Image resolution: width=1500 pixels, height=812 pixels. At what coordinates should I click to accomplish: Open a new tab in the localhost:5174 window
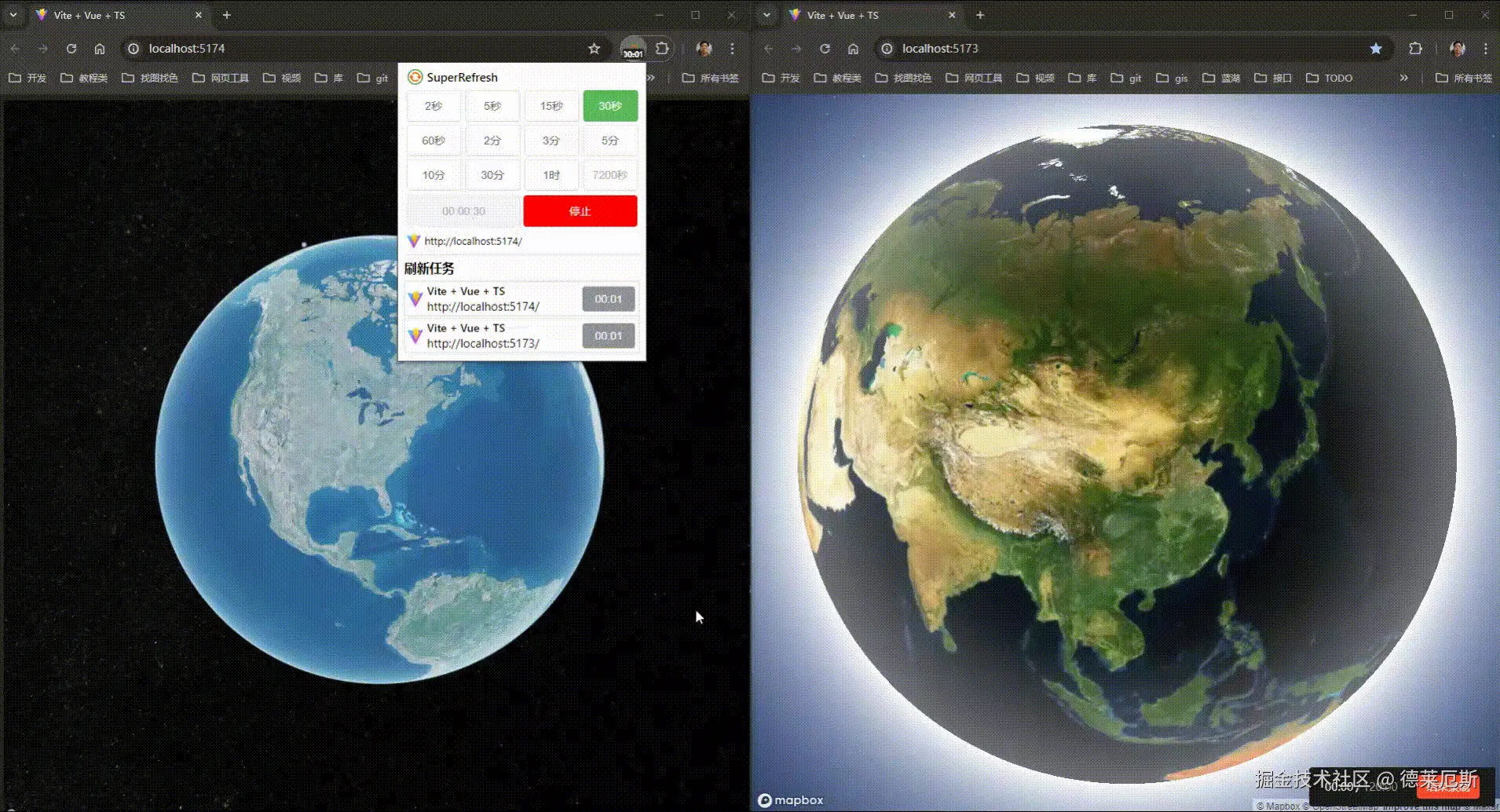click(x=227, y=15)
